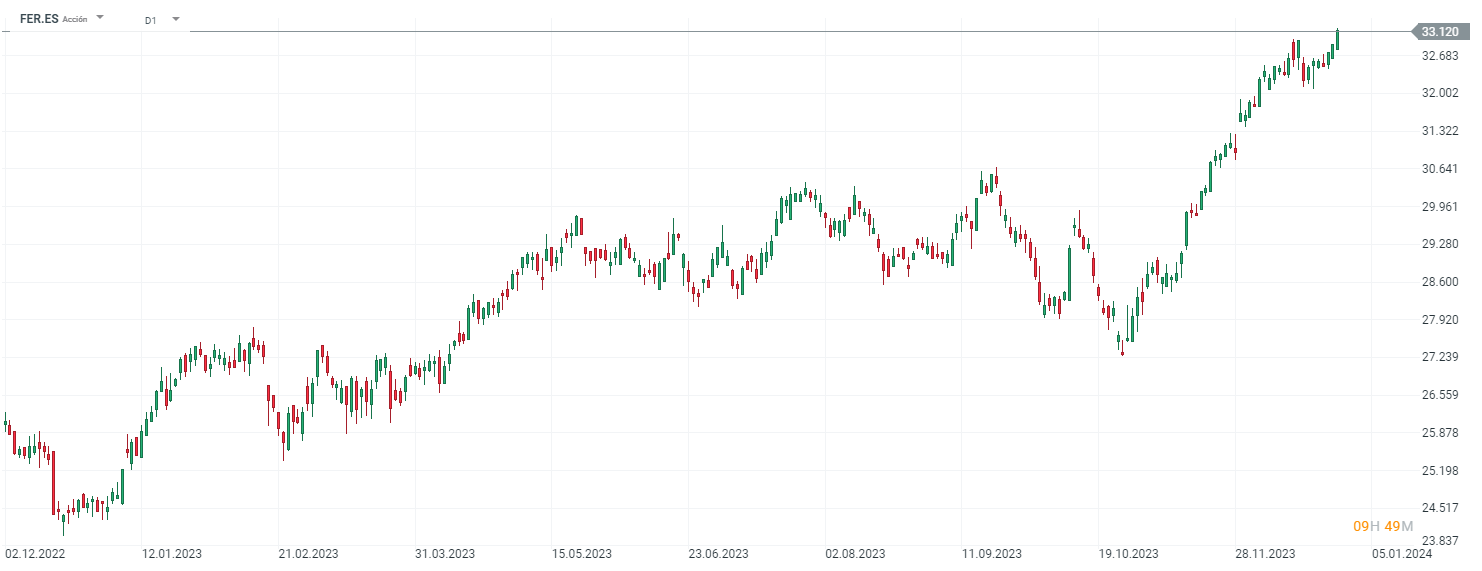The image size is (1482, 571).
Task: Open the FER.ES symbol dropdown arrow
Action: pos(100,18)
